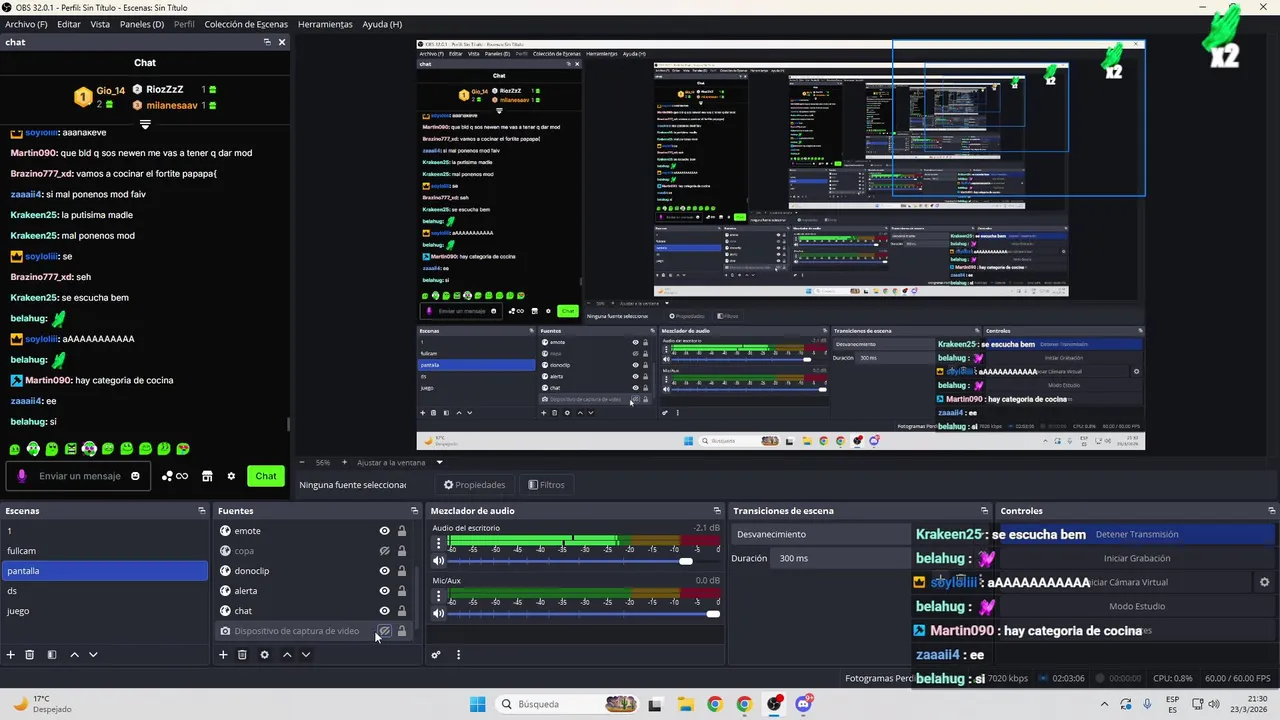Remove selected source with trash icon
Screen dimensions: 1280x720
click(x=242, y=655)
